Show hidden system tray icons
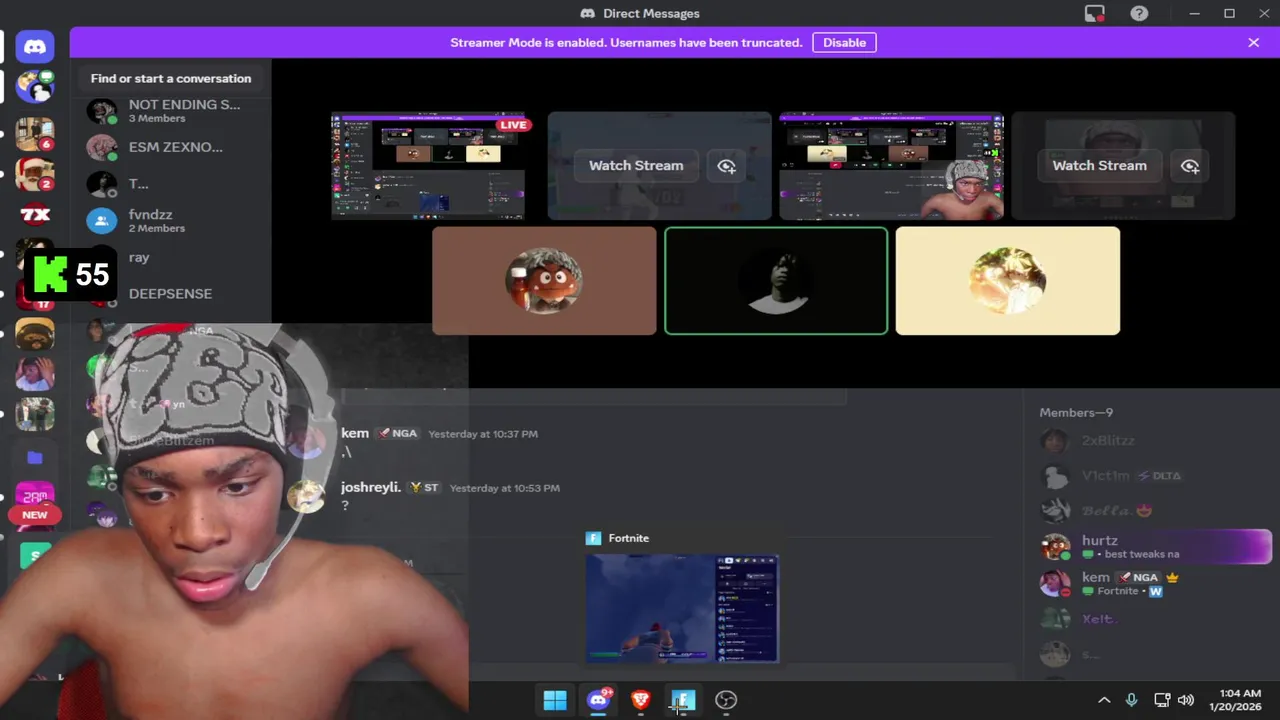 1104,700
